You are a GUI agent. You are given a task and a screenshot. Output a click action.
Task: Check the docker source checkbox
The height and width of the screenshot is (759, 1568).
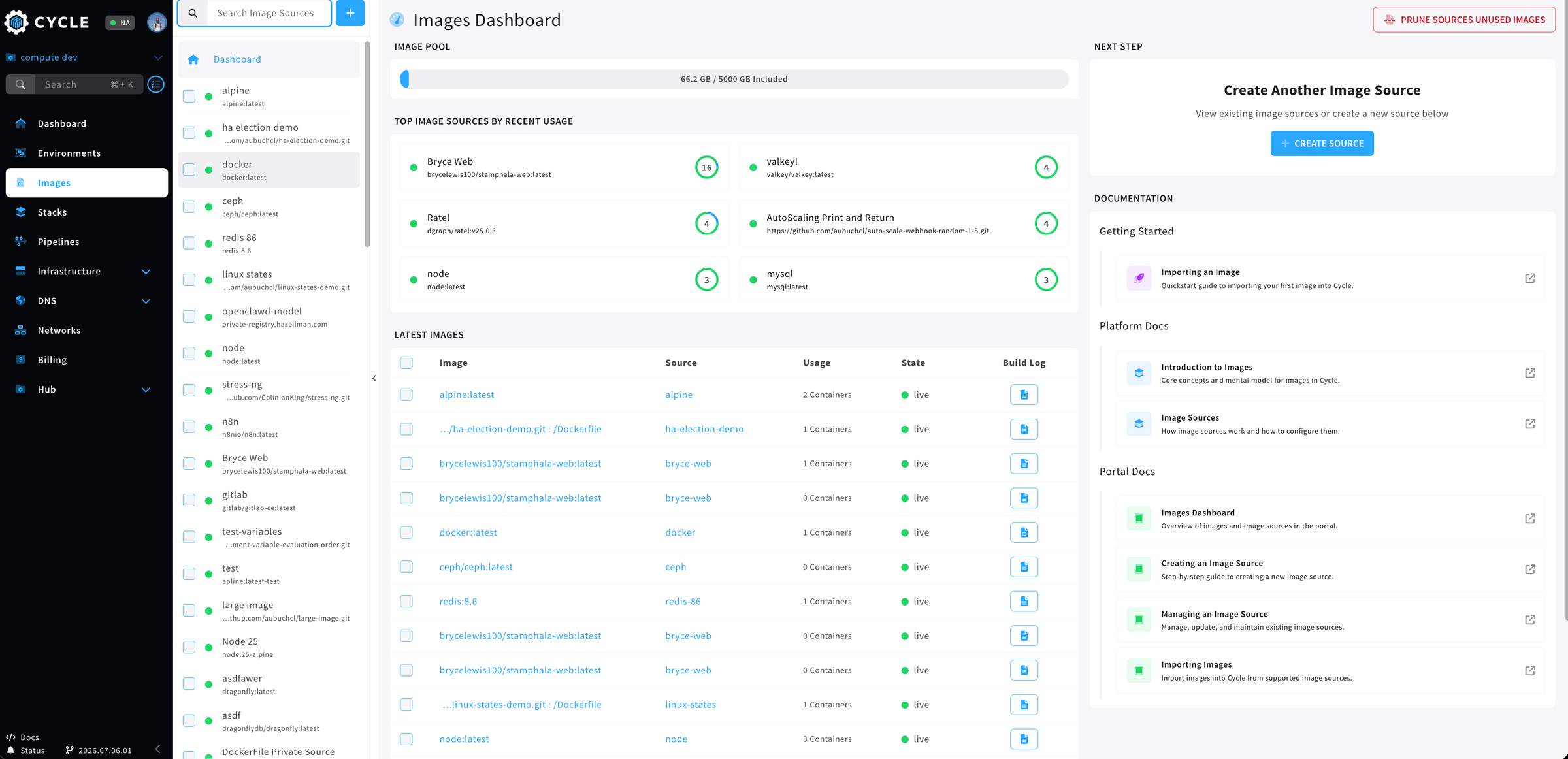[x=189, y=170]
